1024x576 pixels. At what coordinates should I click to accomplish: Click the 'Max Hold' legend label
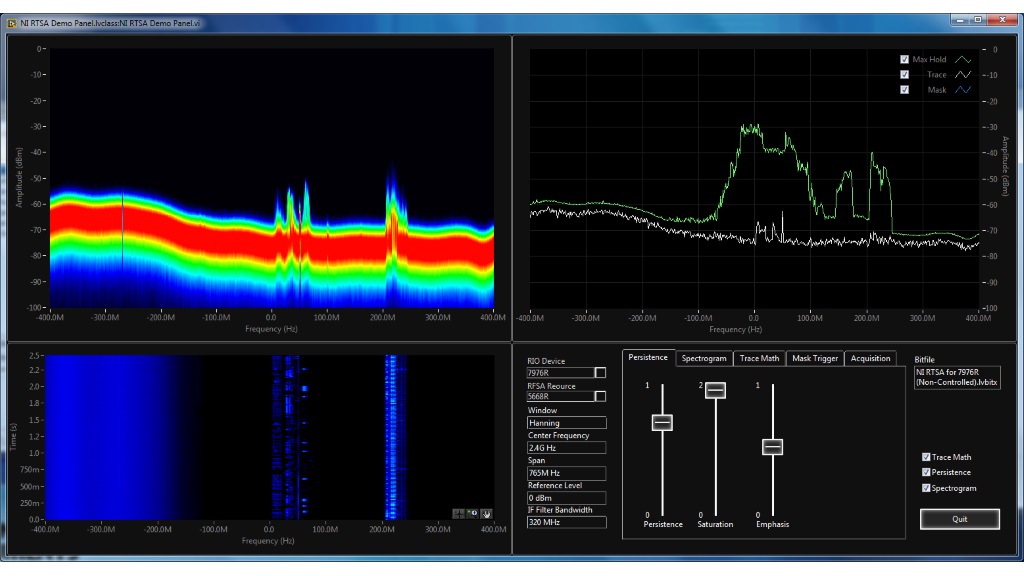[929, 59]
